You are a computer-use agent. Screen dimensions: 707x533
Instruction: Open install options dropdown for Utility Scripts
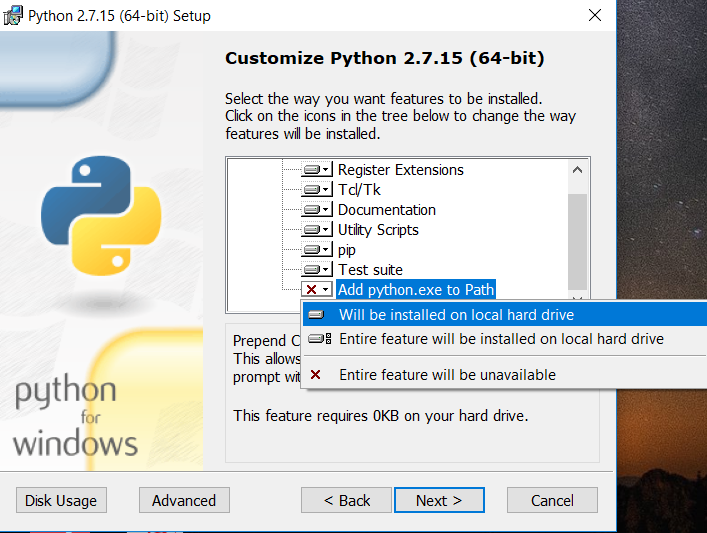coord(317,230)
